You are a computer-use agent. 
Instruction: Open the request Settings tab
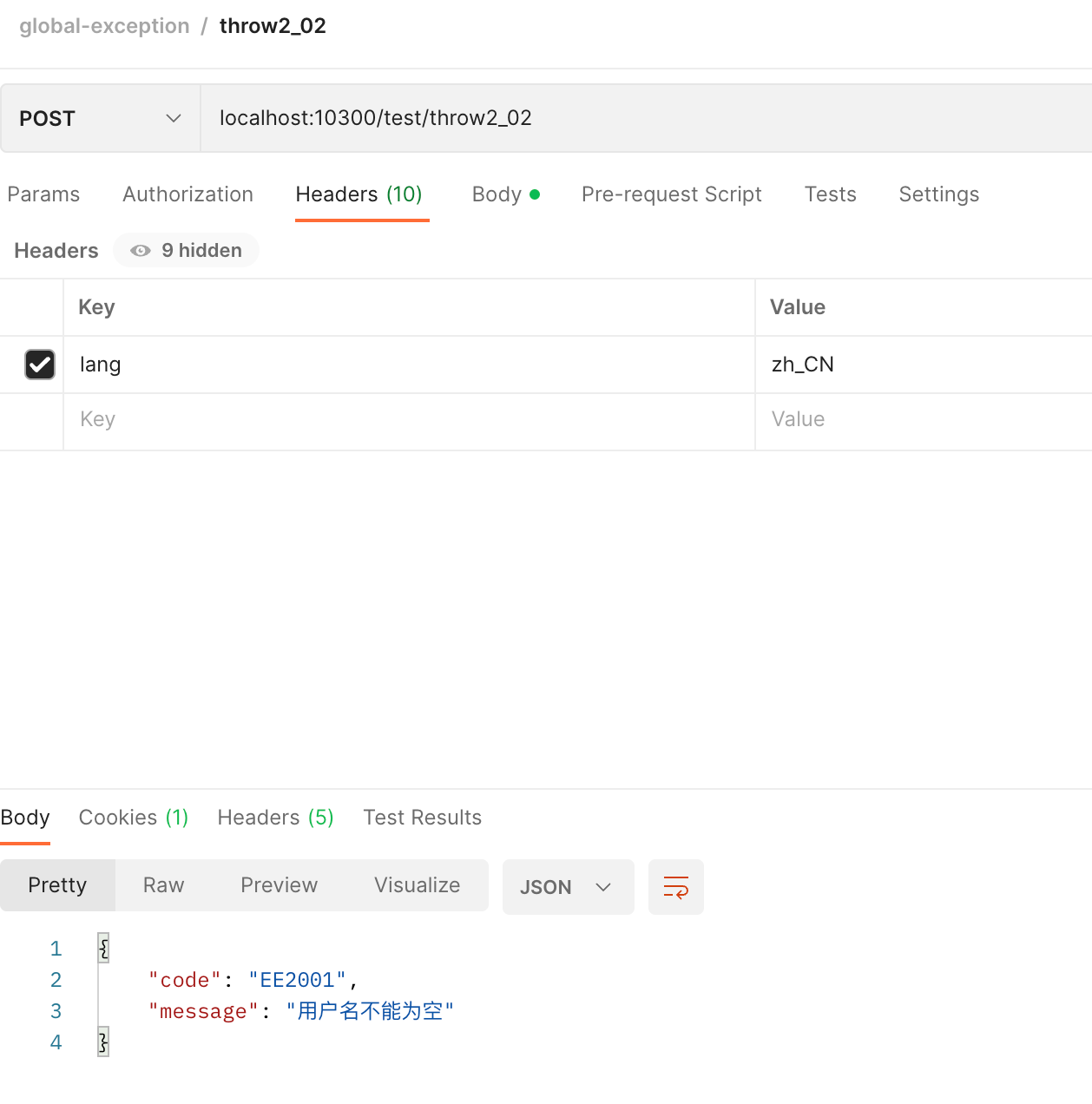(938, 194)
